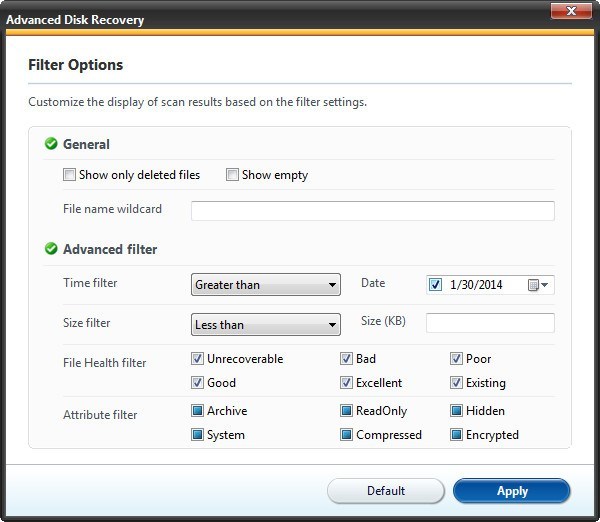
Task: Click the File Health filter label
Action: [104, 362]
